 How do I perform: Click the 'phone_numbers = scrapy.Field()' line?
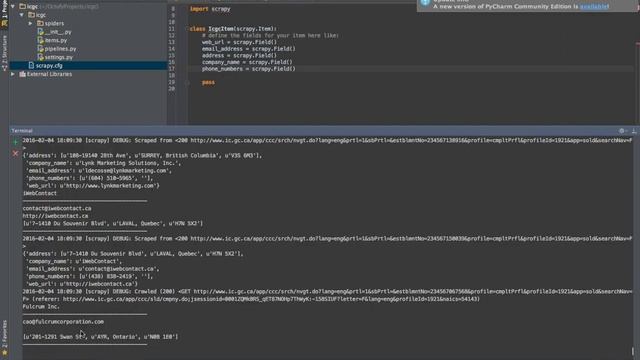click(x=249, y=69)
